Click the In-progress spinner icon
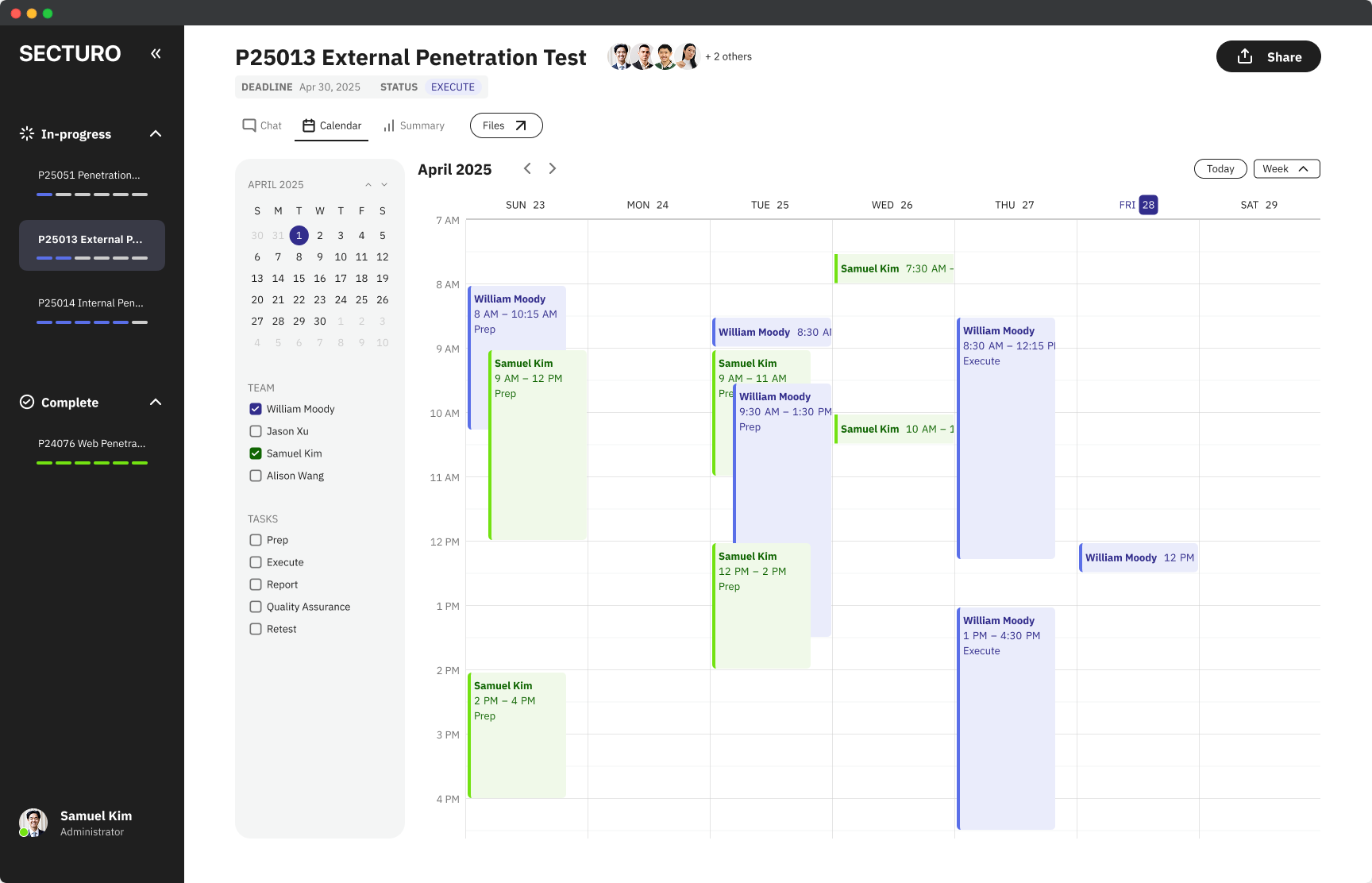Screen dimensions: 1372x883 tap(27, 133)
